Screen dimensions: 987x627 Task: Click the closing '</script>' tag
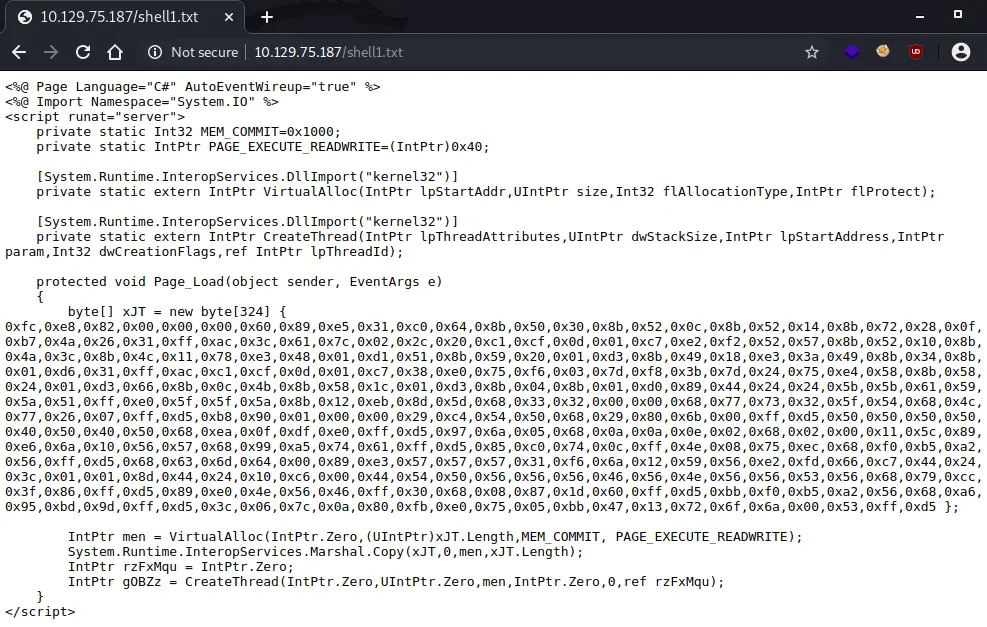pos(40,611)
